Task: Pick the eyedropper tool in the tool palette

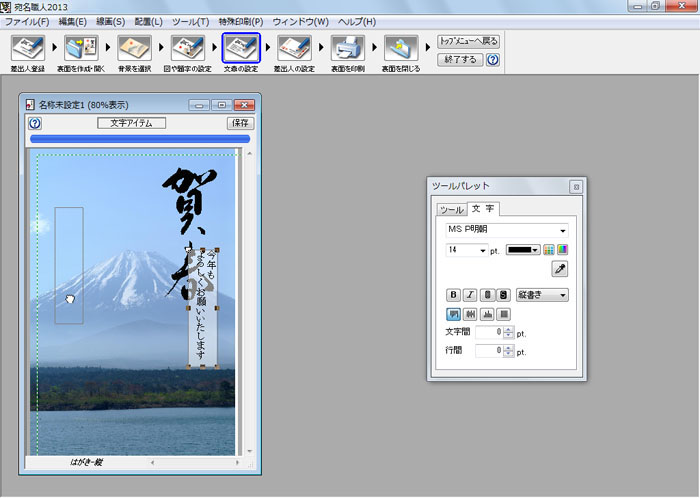Action: coord(560,269)
